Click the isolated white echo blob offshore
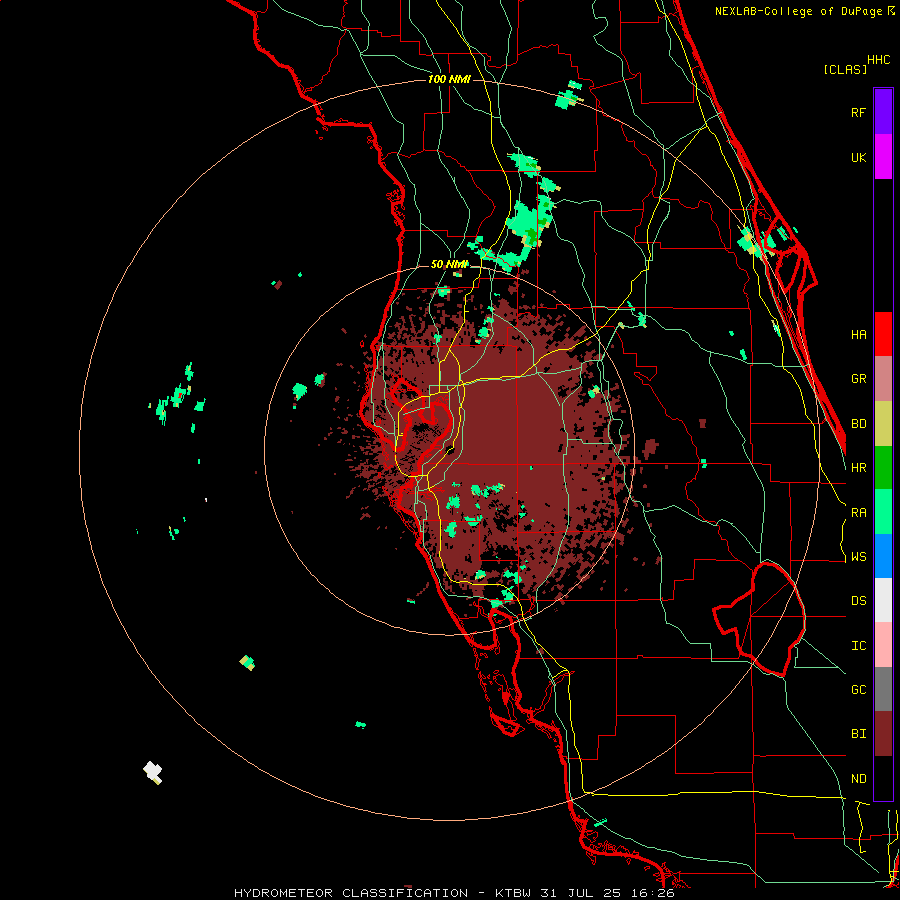Image resolution: width=900 pixels, height=900 pixels. 153,772
